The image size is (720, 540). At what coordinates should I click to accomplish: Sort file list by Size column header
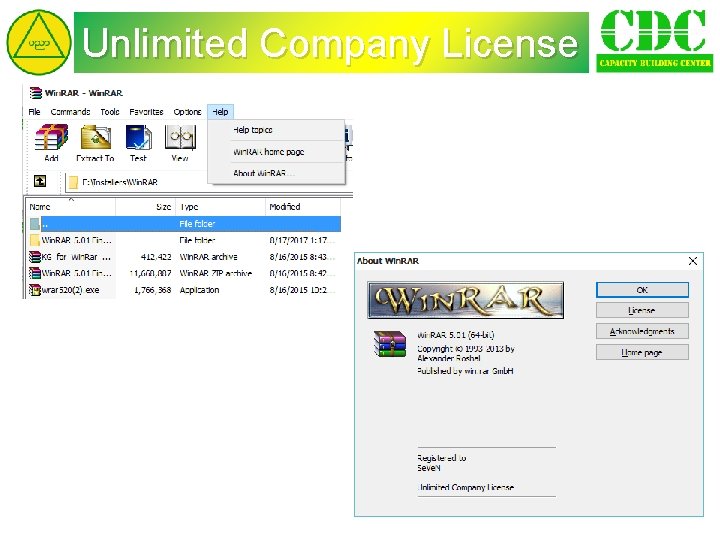click(x=145, y=207)
